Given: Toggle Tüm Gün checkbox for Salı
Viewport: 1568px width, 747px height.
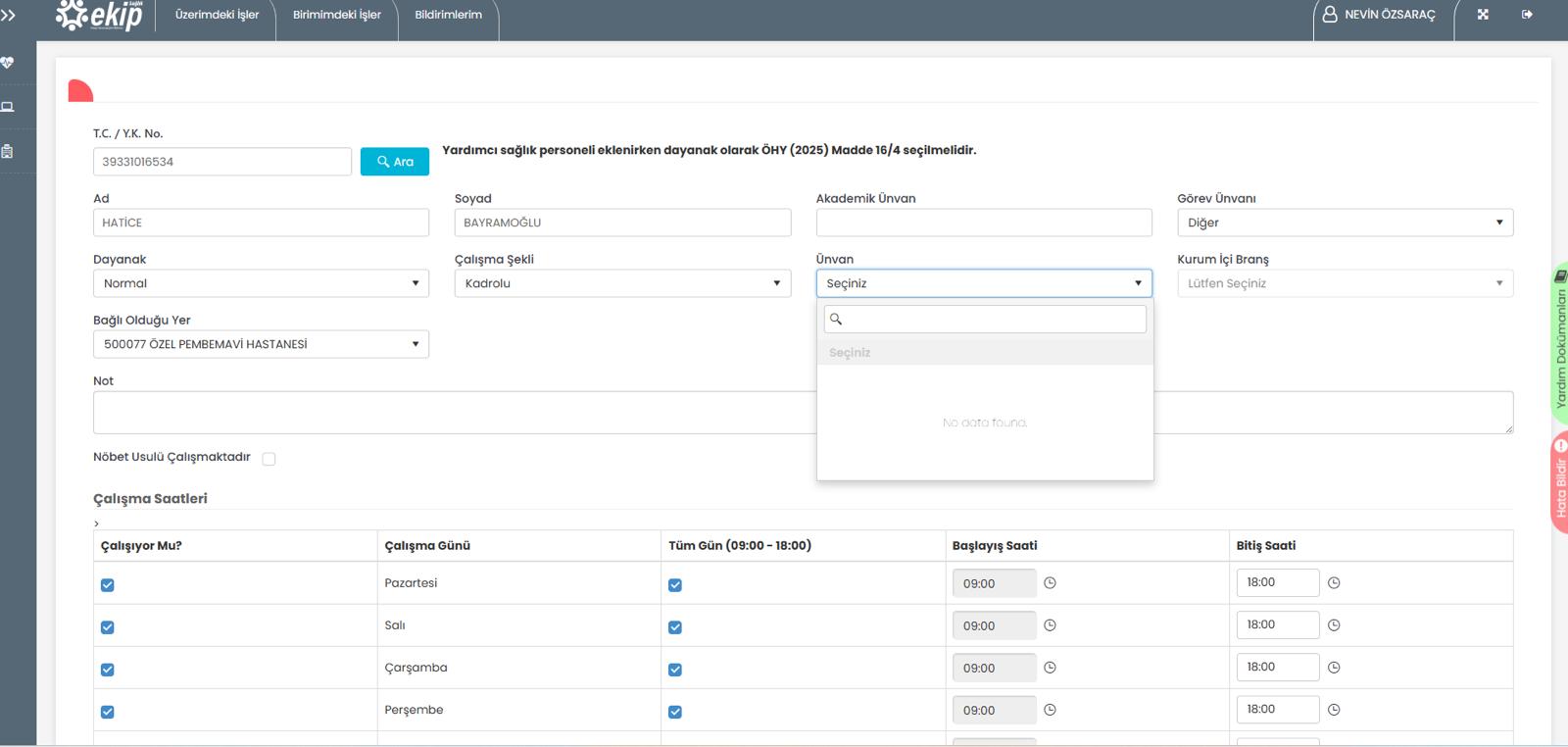Looking at the screenshot, I should pos(675,627).
